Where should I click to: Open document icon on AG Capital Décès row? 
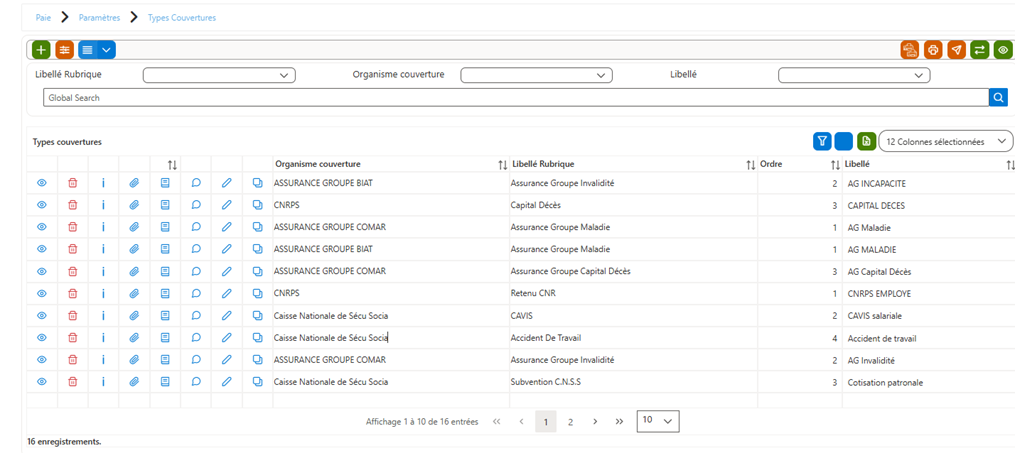(165, 271)
